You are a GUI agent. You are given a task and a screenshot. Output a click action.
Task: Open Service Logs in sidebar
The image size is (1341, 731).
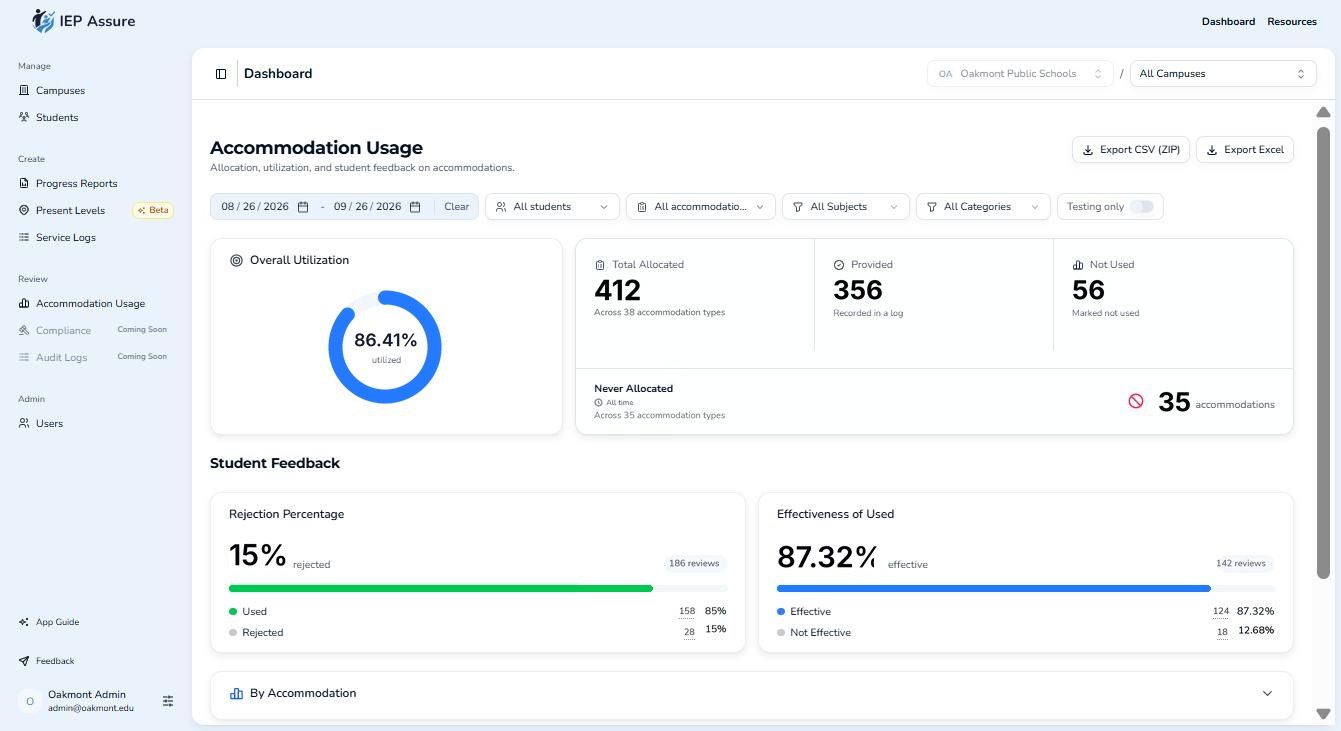65,238
